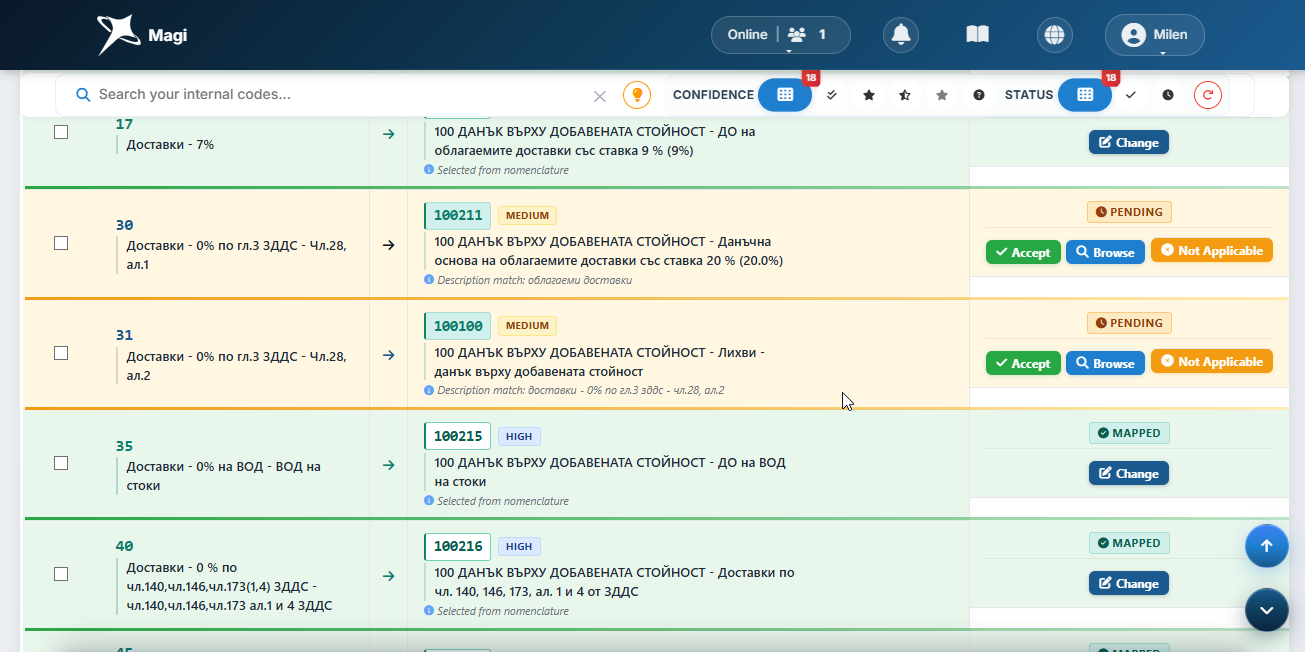Screen dimensions: 1305x652
Task: Click internal code 30 label
Action: pos(124,225)
